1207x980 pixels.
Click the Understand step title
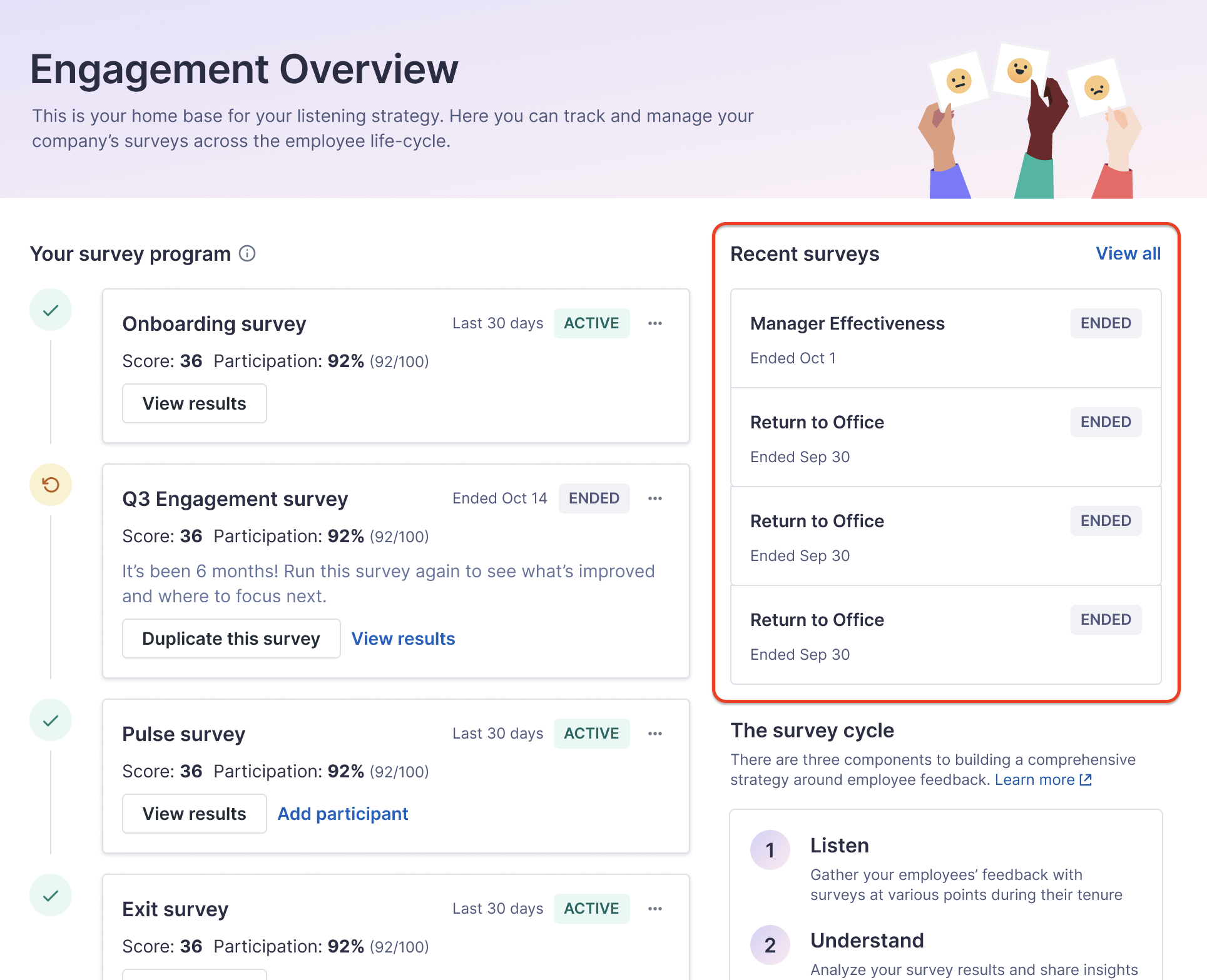867,941
